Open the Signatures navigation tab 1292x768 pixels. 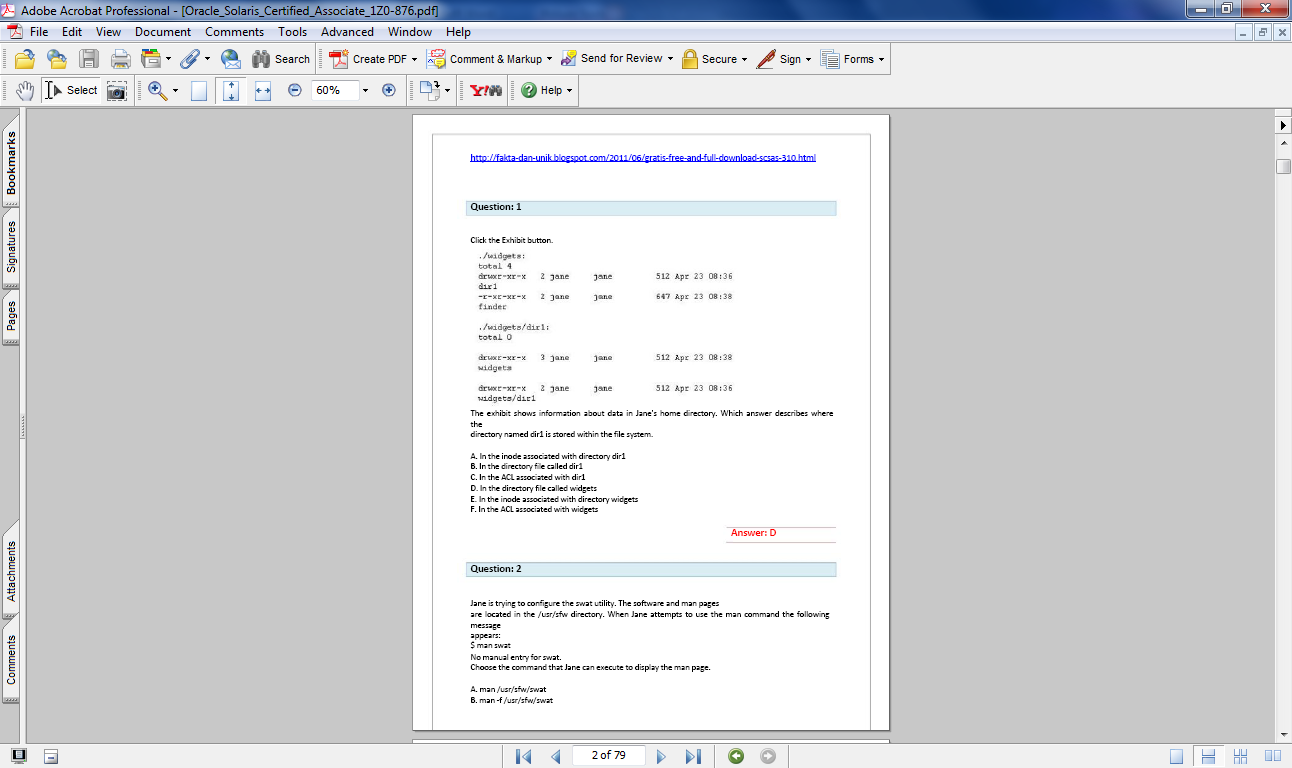tap(12, 246)
